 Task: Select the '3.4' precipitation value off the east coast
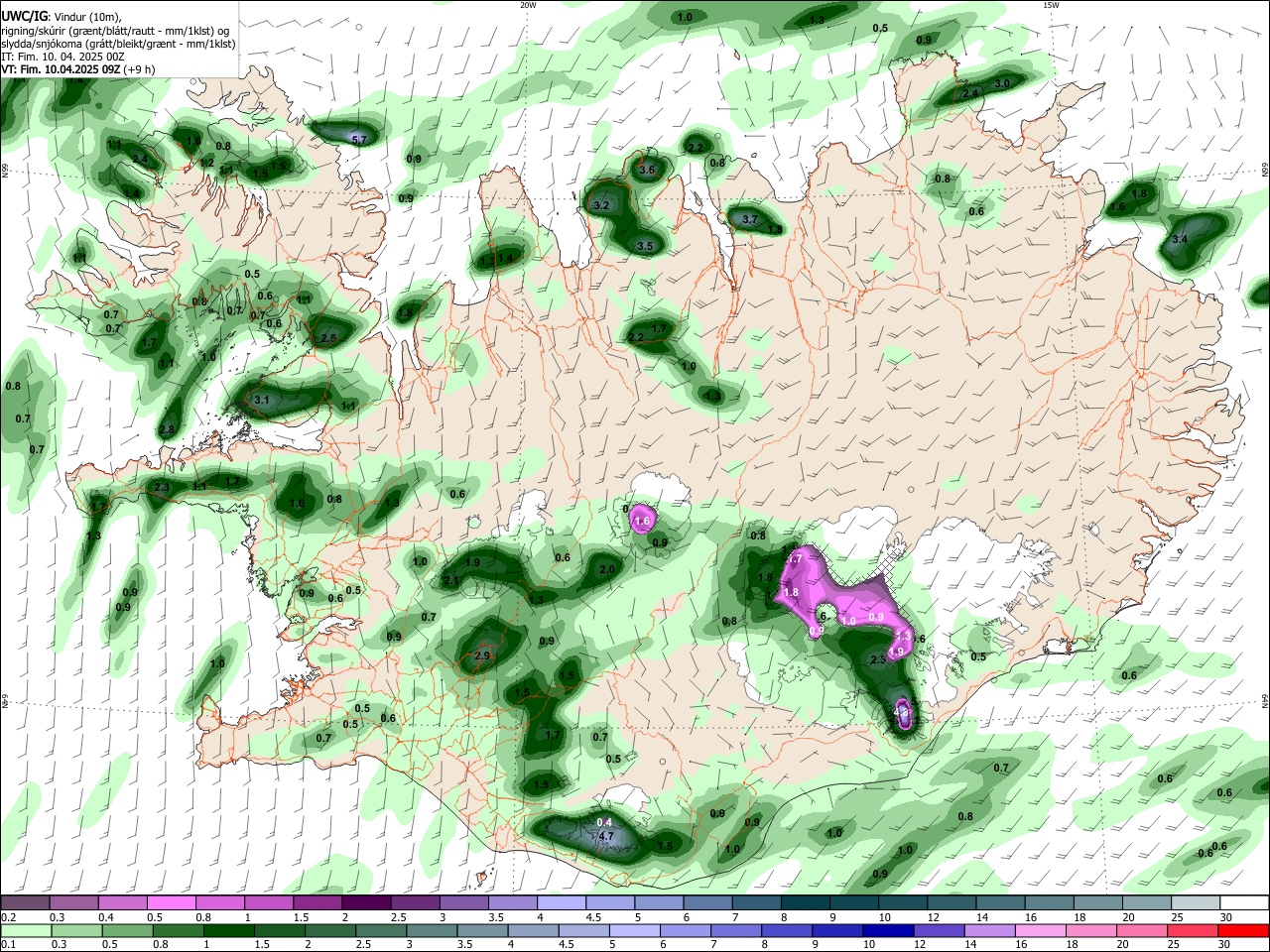pos(1180,240)
